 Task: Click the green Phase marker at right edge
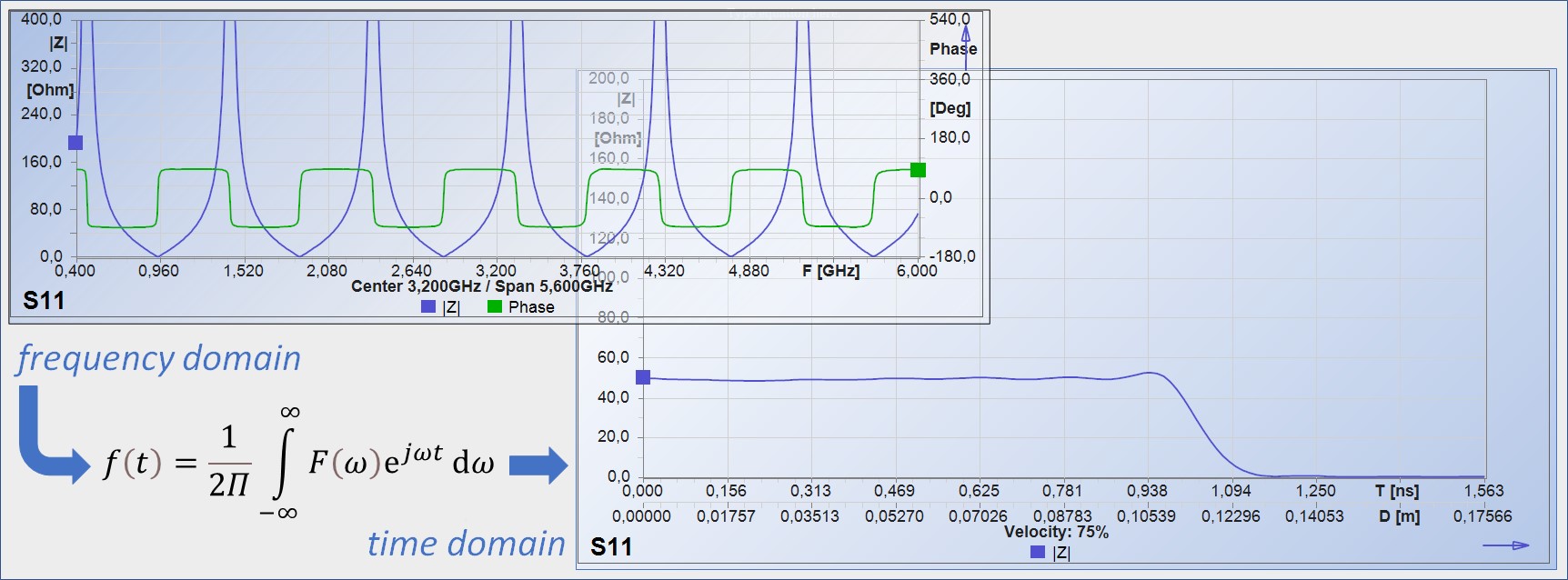pos(918,170)
